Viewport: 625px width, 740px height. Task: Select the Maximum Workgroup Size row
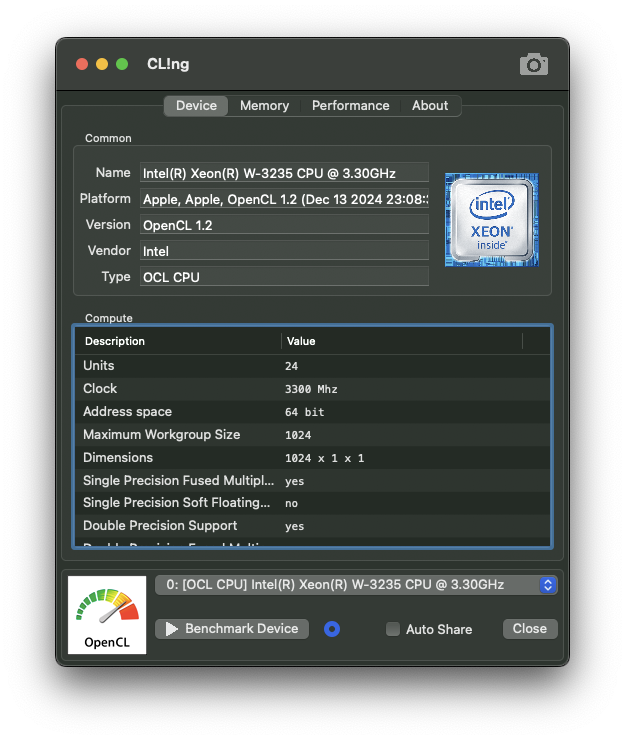(312, 435)
